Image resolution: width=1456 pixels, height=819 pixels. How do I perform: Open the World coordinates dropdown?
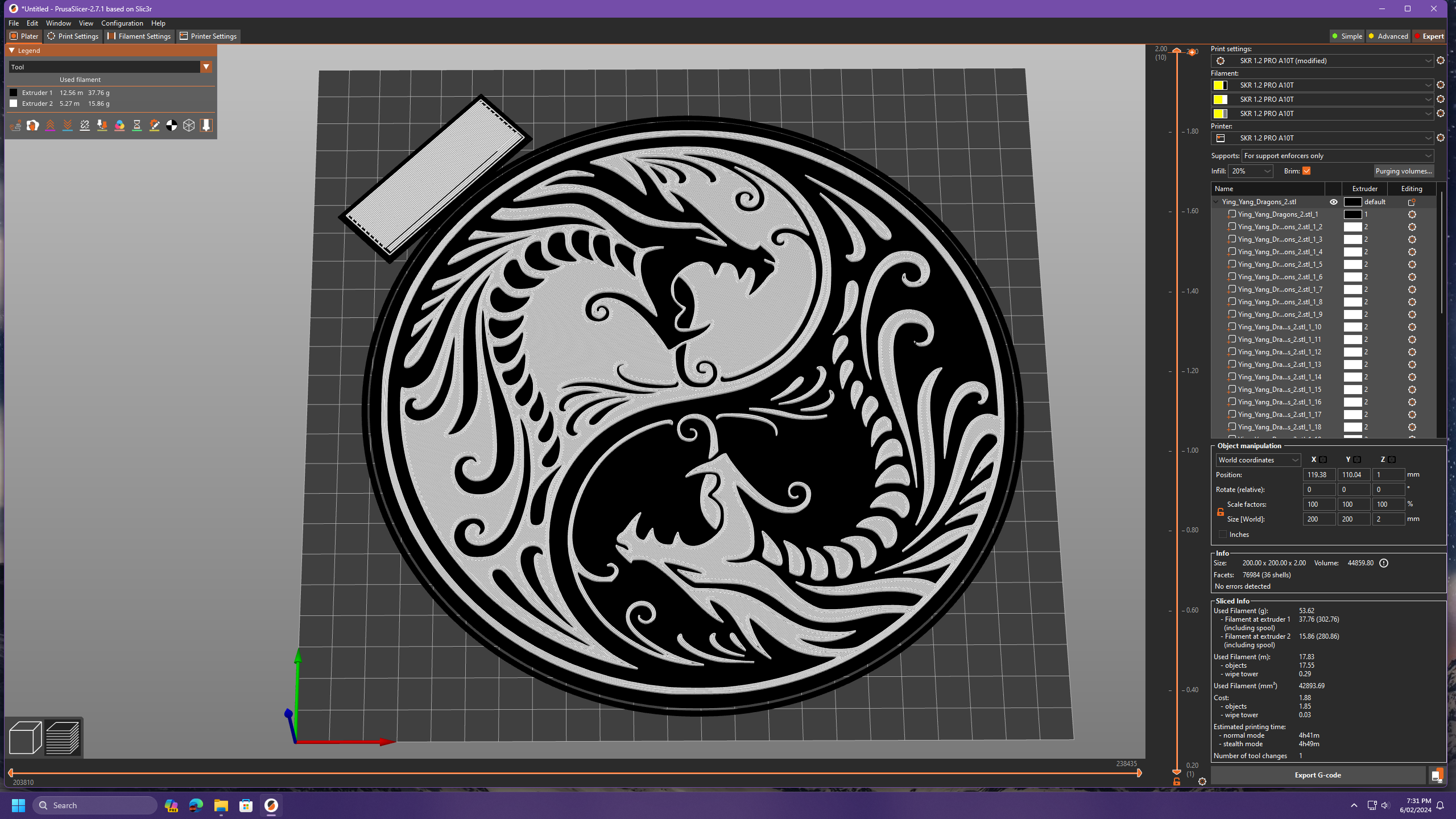[1258, 460]
